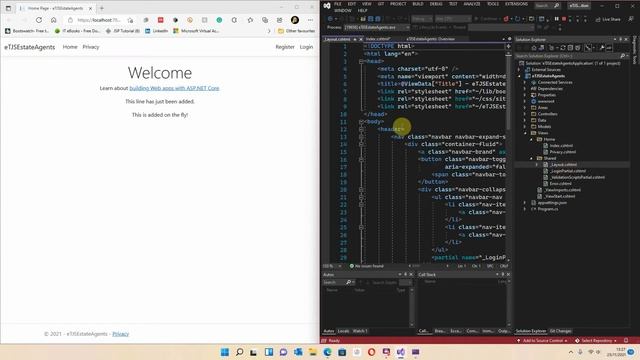Open the BUILD menu in Visual Studio
The image size is (640, 360).
click(418, 4)
